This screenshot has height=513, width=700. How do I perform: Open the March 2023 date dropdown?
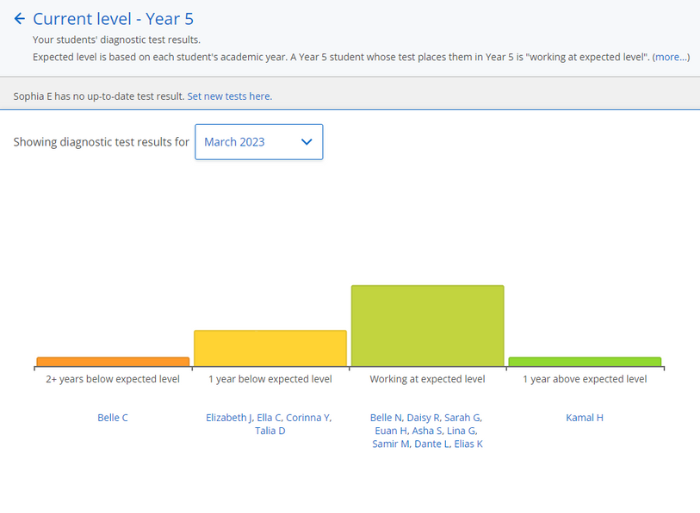[x=258, y=142]
